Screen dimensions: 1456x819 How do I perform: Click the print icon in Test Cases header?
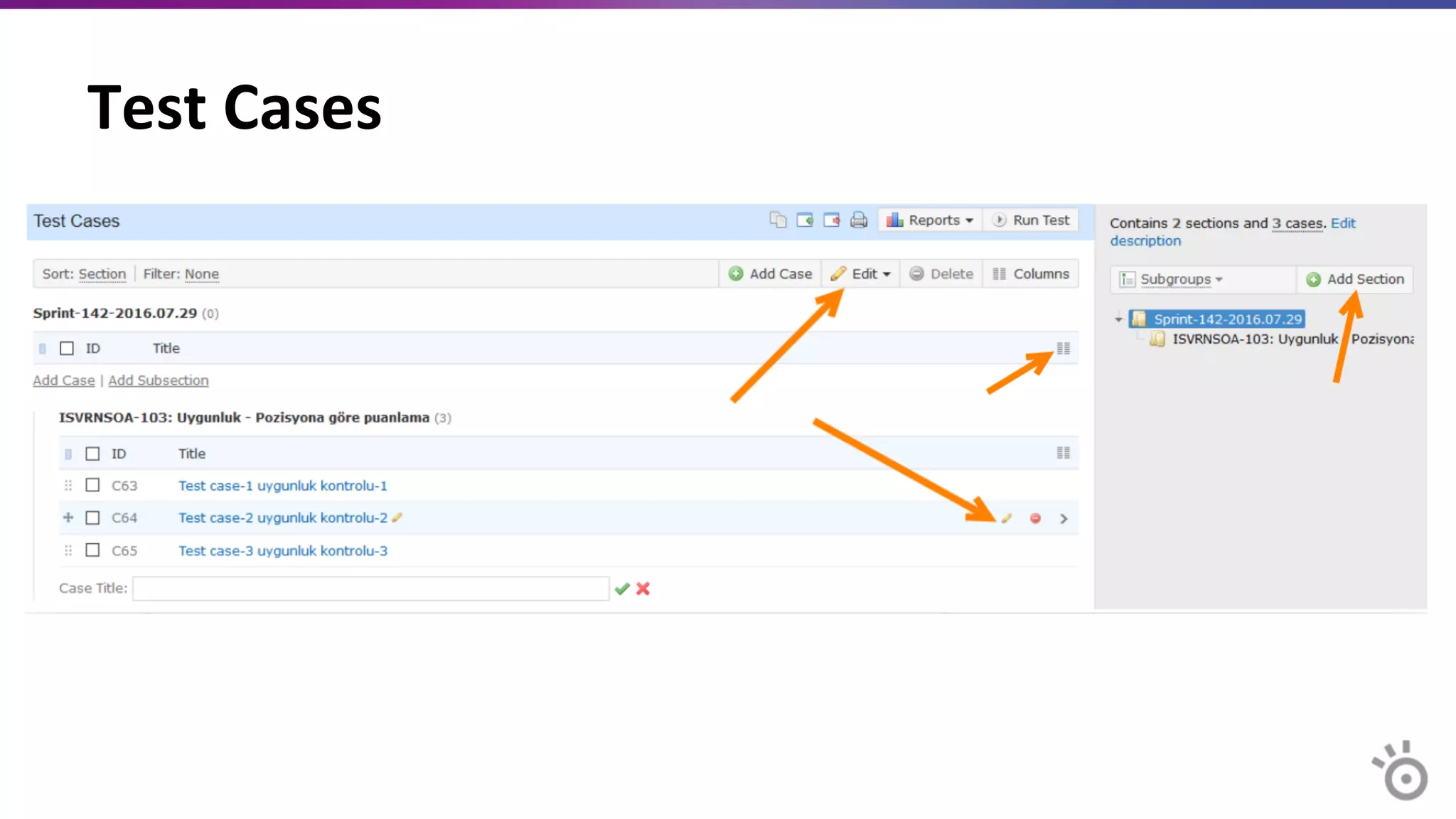[x=859, y=220]
